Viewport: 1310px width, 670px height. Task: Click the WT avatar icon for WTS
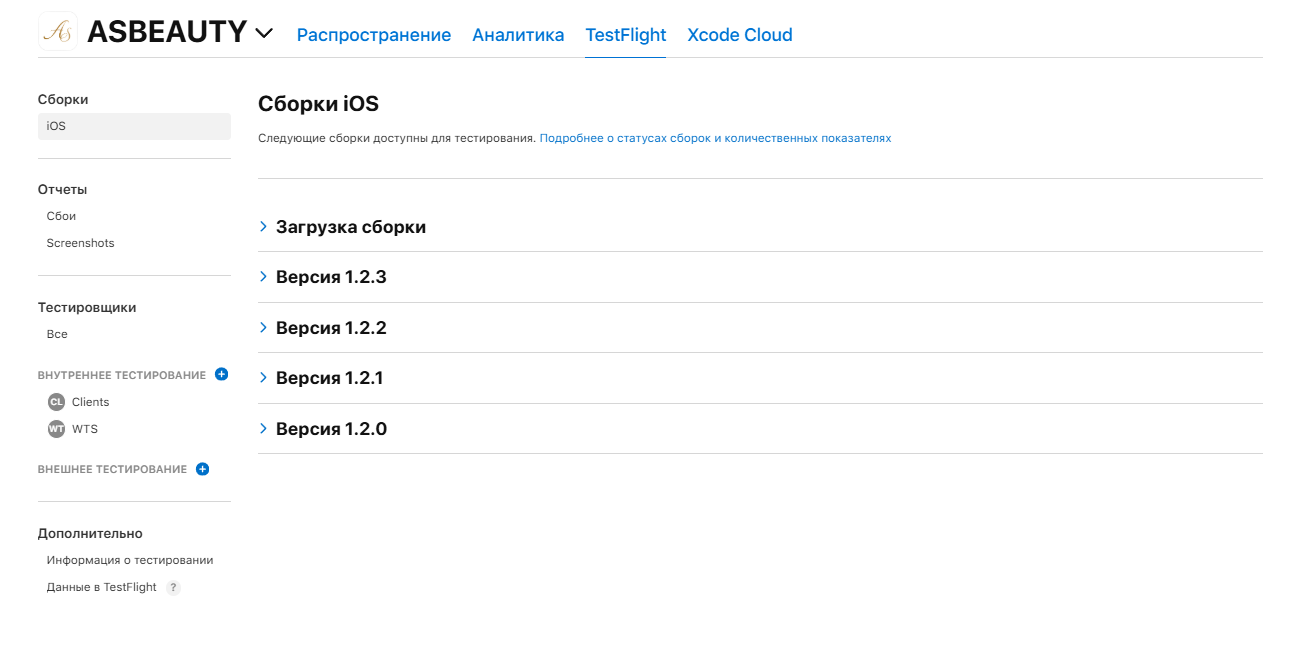click(x=56, y=429)
